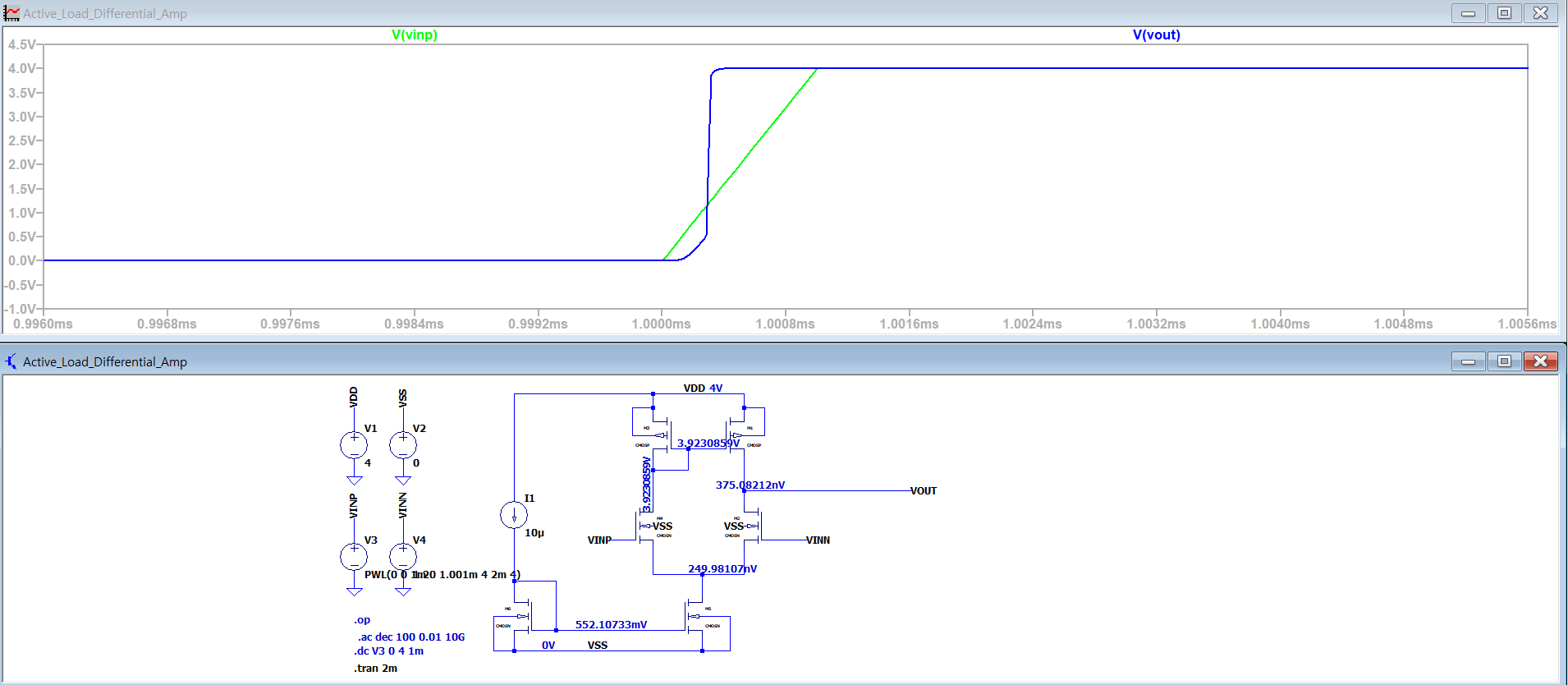
Task: Click the I1 current source symbol
Action: click(x=514, y=515)
